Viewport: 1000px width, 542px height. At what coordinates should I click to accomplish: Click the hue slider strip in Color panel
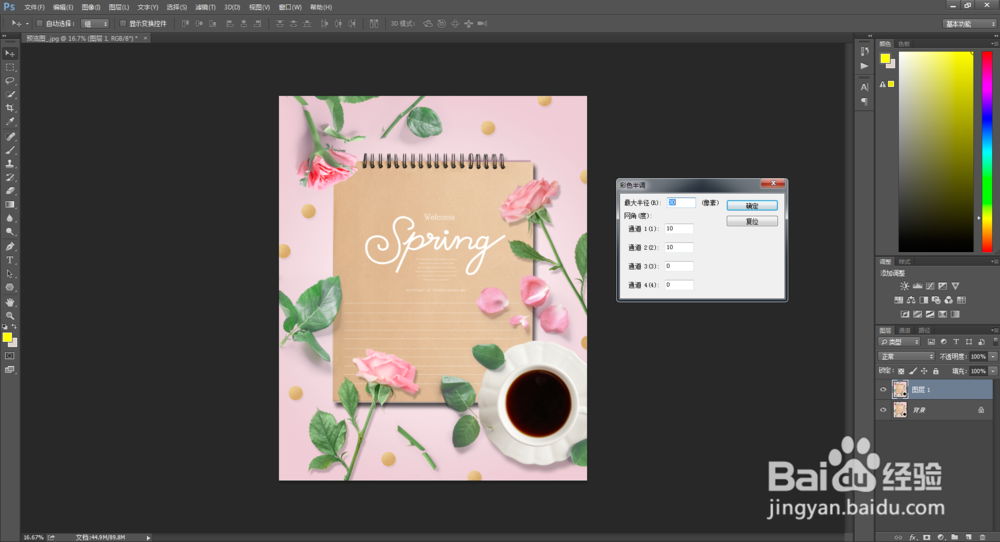pyautogui.click(x=987, y=152)
